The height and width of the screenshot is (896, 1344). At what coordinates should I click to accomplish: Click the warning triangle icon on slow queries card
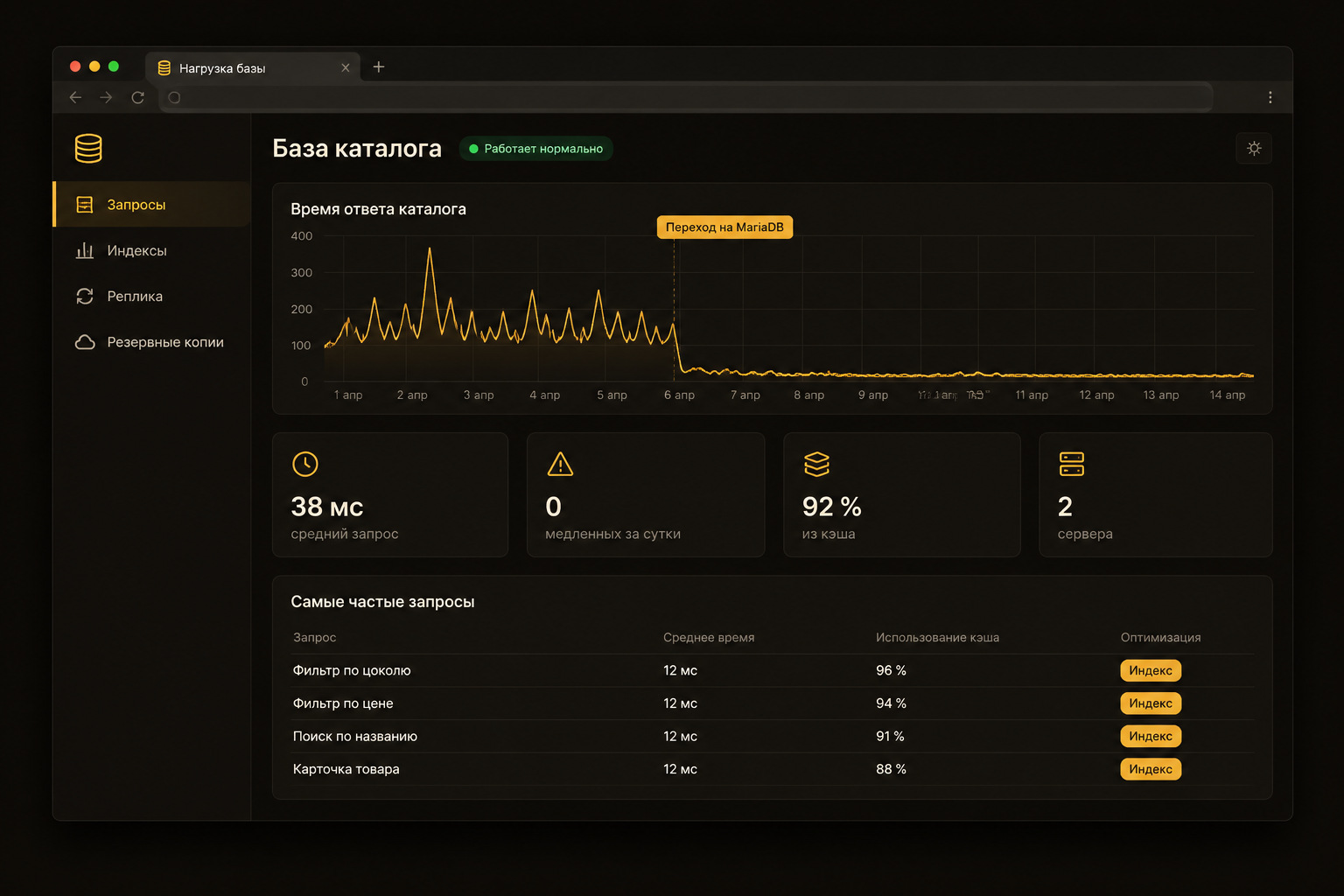click(560, 464)
